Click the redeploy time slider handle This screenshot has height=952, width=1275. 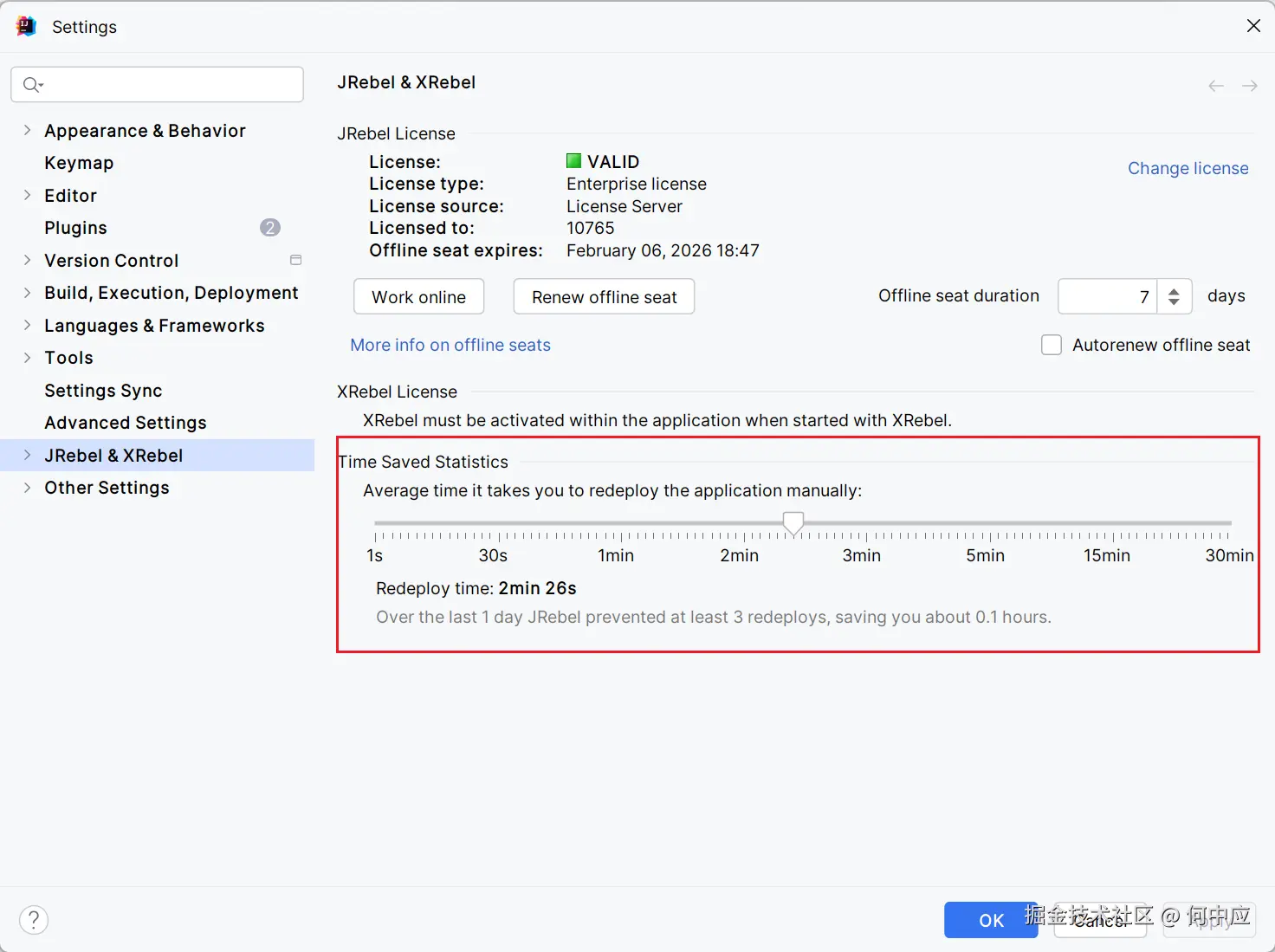point(793,522)
